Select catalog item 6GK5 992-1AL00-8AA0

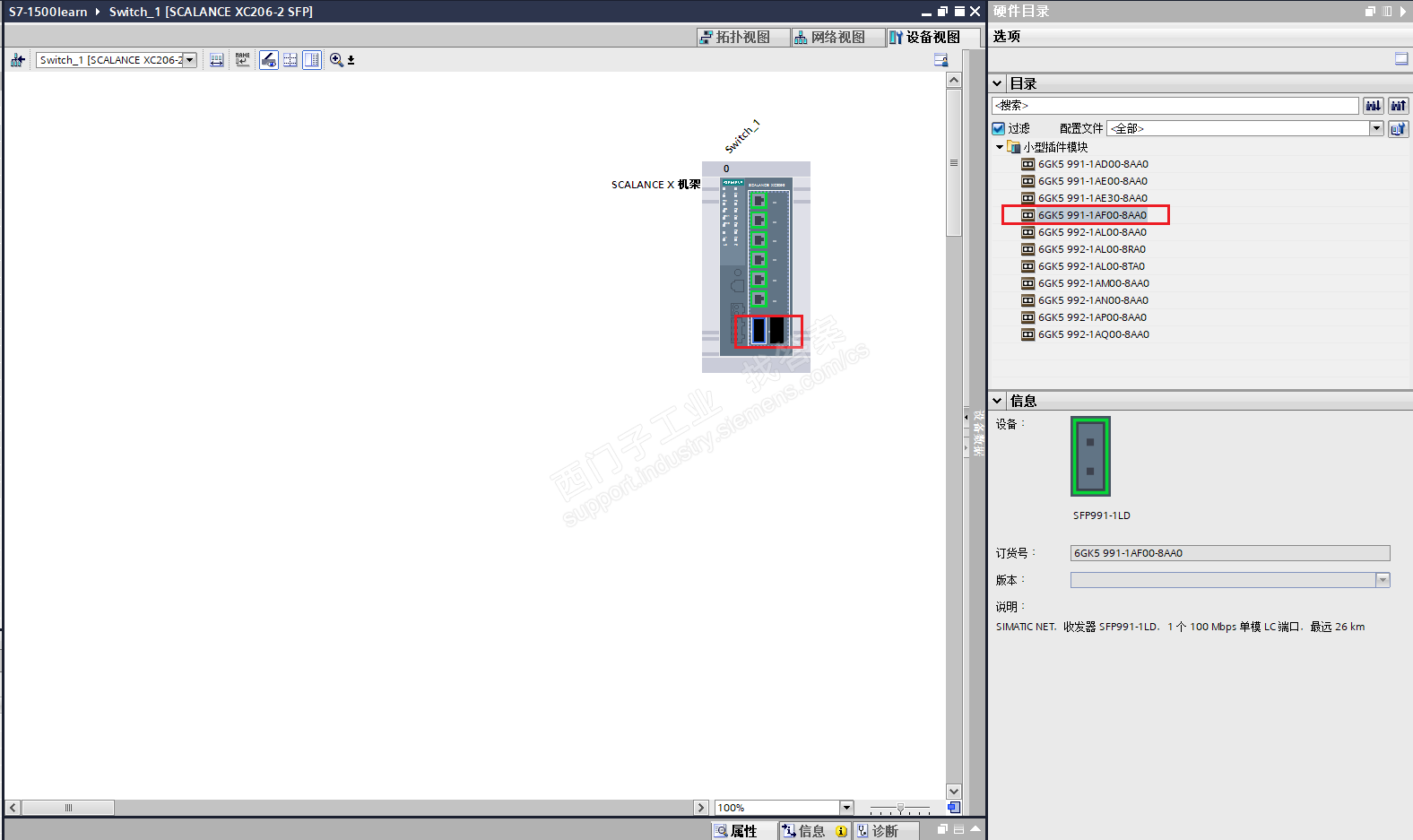[1093, 232]
